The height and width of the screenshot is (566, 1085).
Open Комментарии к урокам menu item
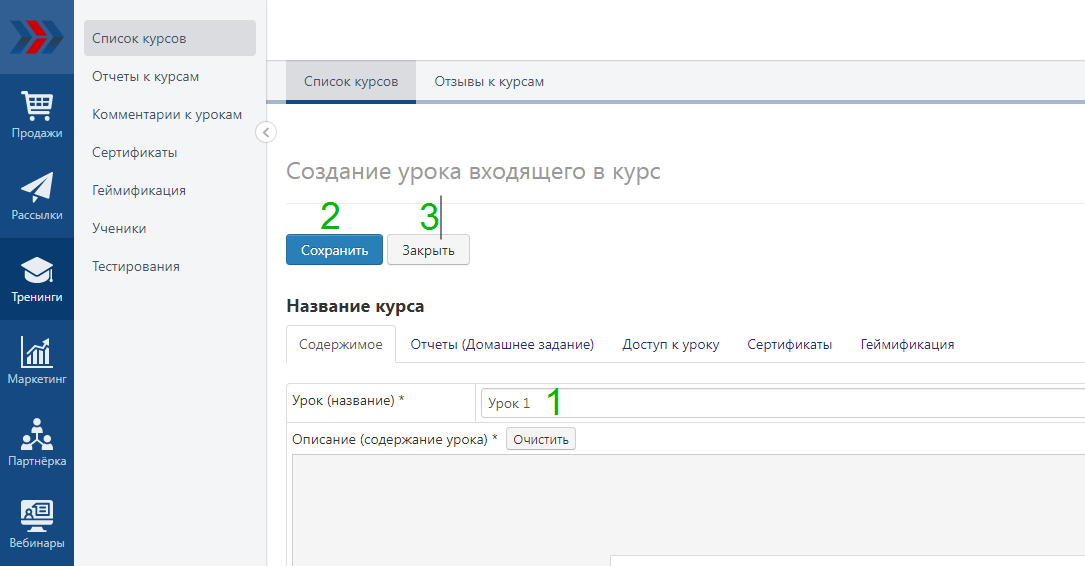tap(167, 115)
